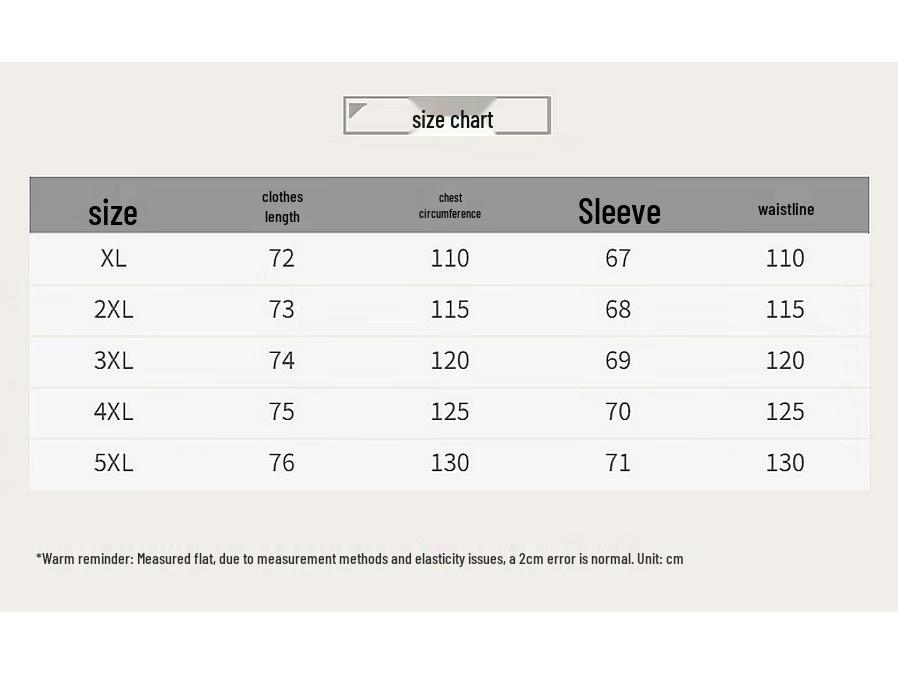Click the sleeve value 67 for XL

tap(618, 258)
